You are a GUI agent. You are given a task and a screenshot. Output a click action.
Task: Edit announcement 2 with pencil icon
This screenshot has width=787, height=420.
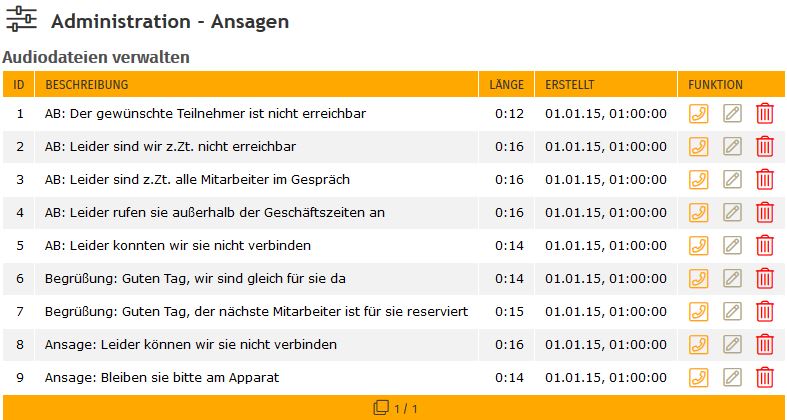coord(732,147)
